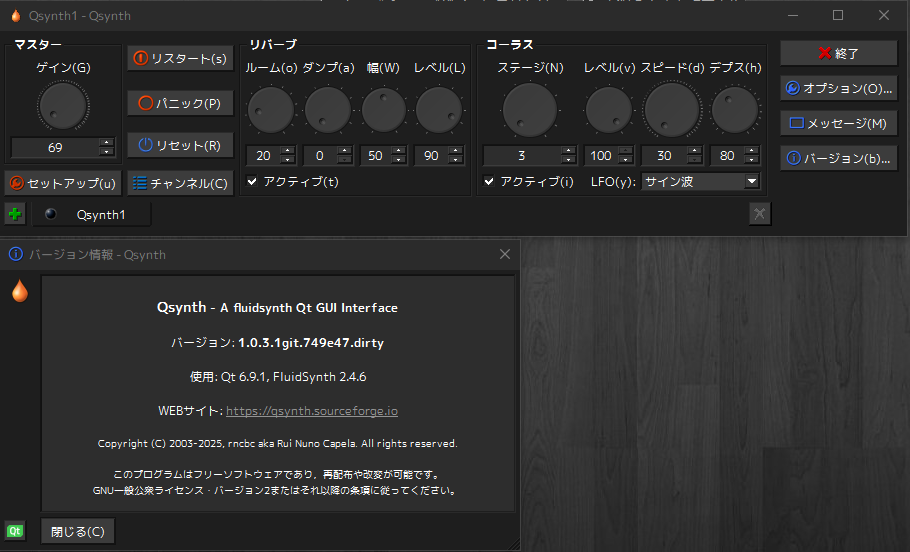Screen dimensions: 910x552
Task: Increase chorus stages with up arrow
Action: (x=568, y=151)
